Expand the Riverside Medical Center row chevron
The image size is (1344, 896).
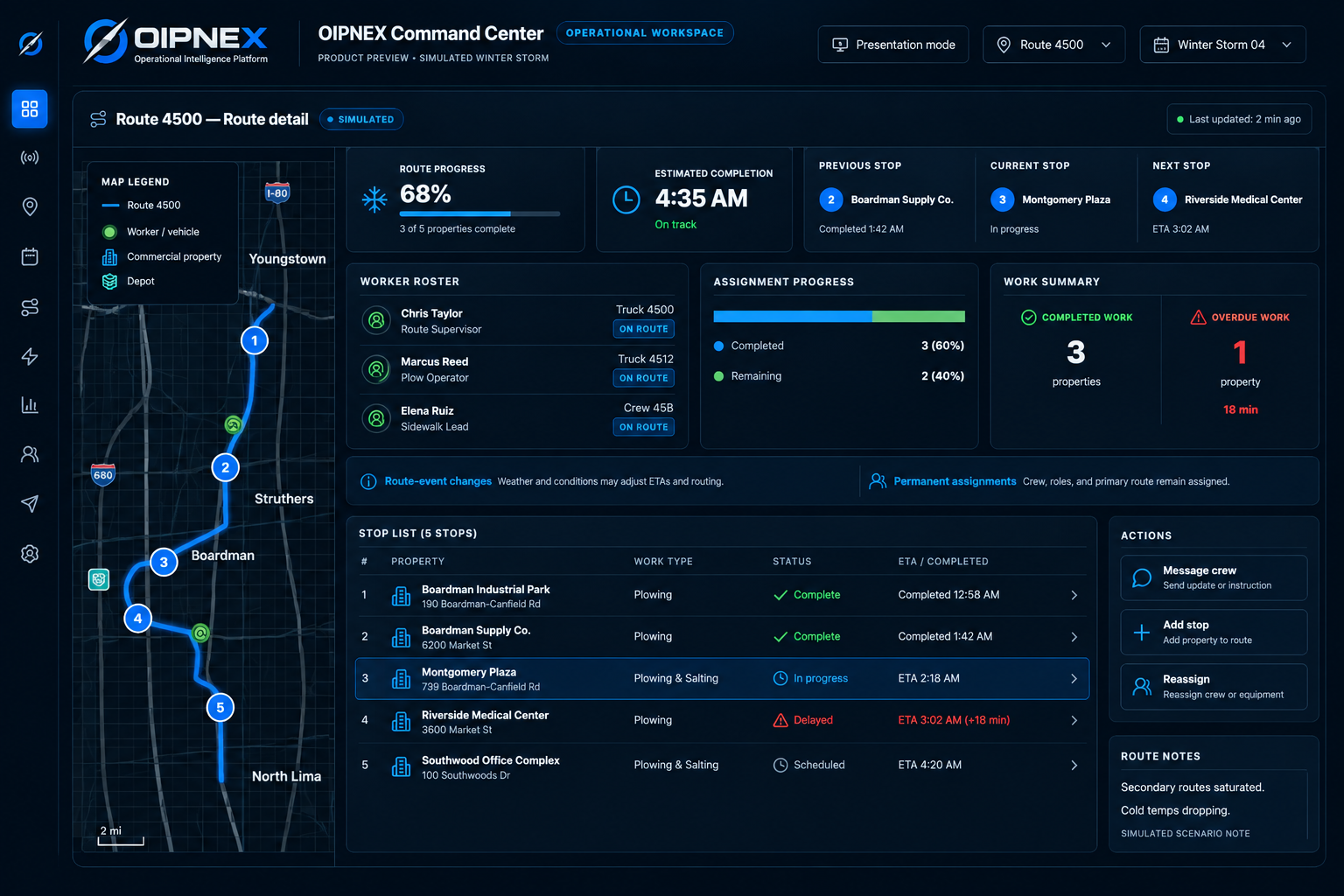[x=1074, y=720]
